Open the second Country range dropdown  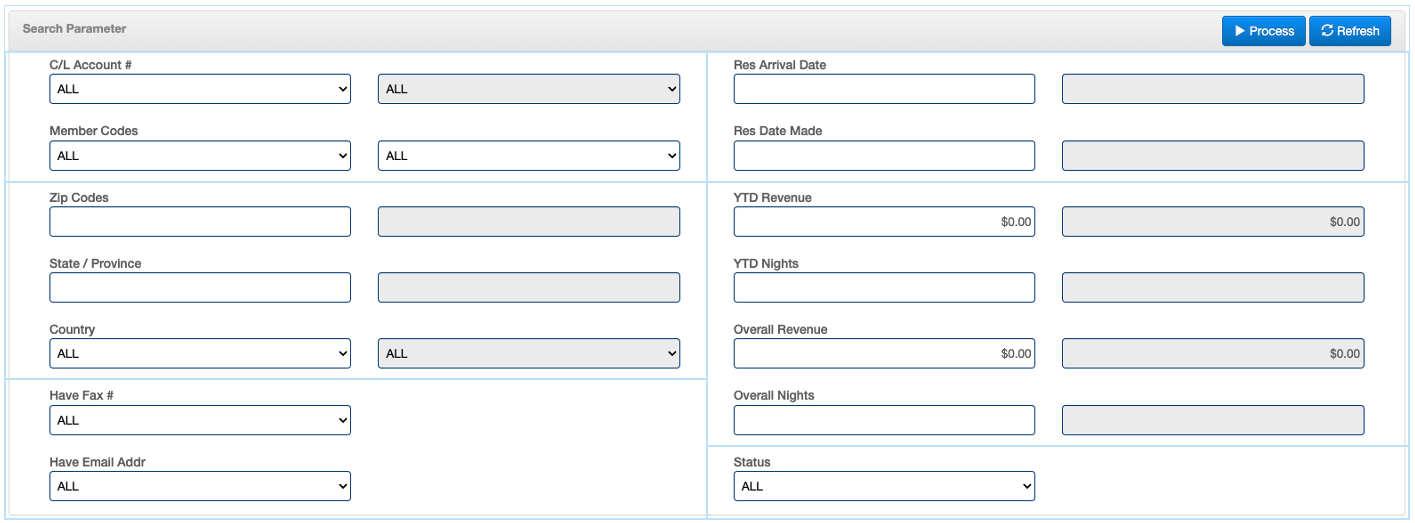tap(528, 354)
